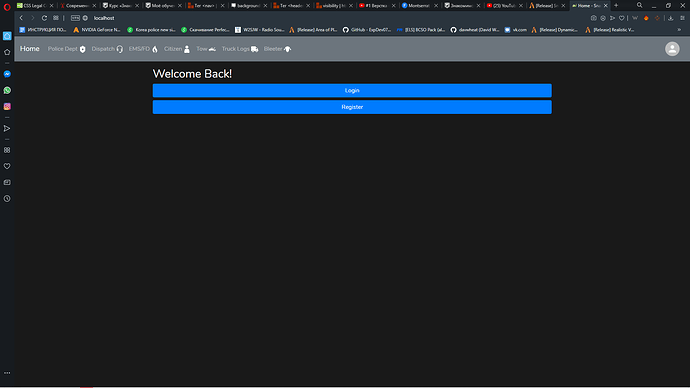Open the Citizen section
Viewport: 690px width, 388px height.
tap(177, 49)
